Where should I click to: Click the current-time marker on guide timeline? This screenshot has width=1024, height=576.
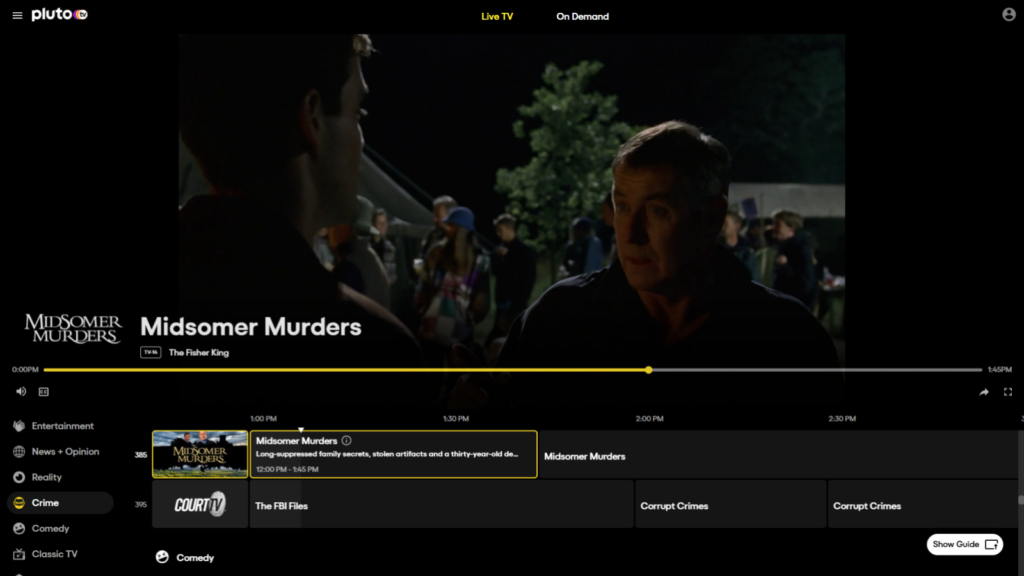click(301, 429)
